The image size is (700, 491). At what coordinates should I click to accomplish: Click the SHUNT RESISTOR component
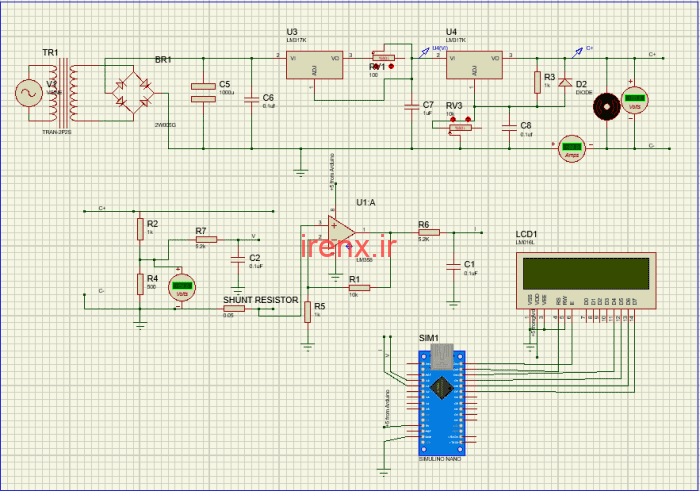[x=231, y=309]
